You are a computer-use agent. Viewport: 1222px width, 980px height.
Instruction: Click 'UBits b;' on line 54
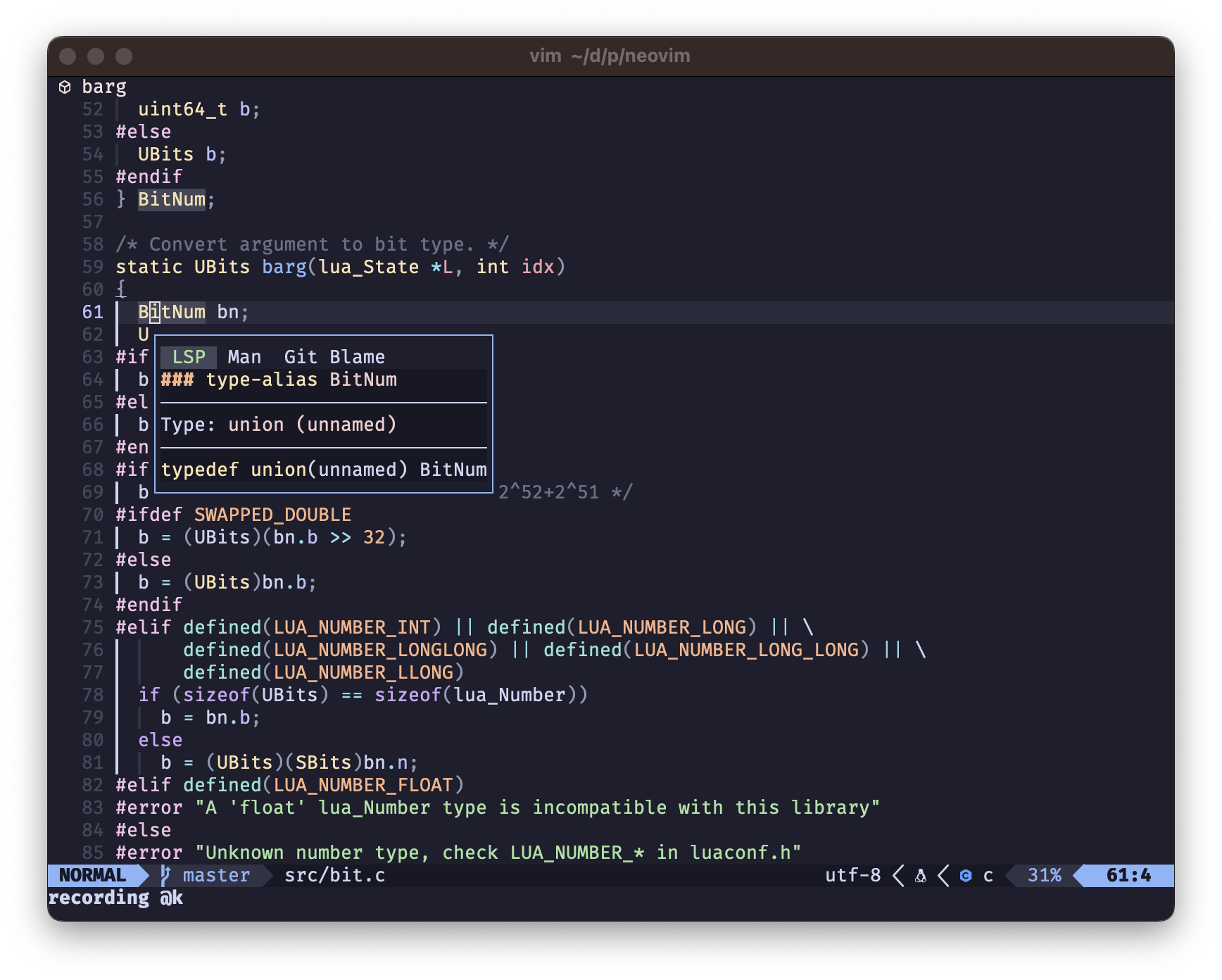click(x=182, y=154)
